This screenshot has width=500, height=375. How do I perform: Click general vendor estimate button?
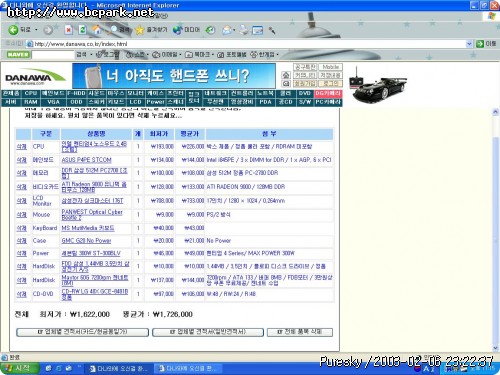coord(208,332)
